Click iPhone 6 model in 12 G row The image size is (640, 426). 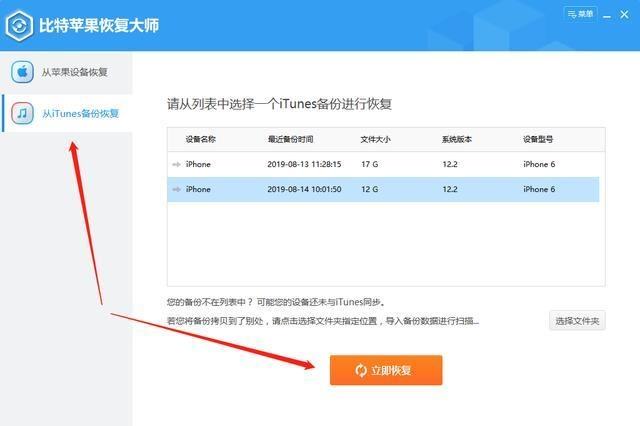coord(539,189)
